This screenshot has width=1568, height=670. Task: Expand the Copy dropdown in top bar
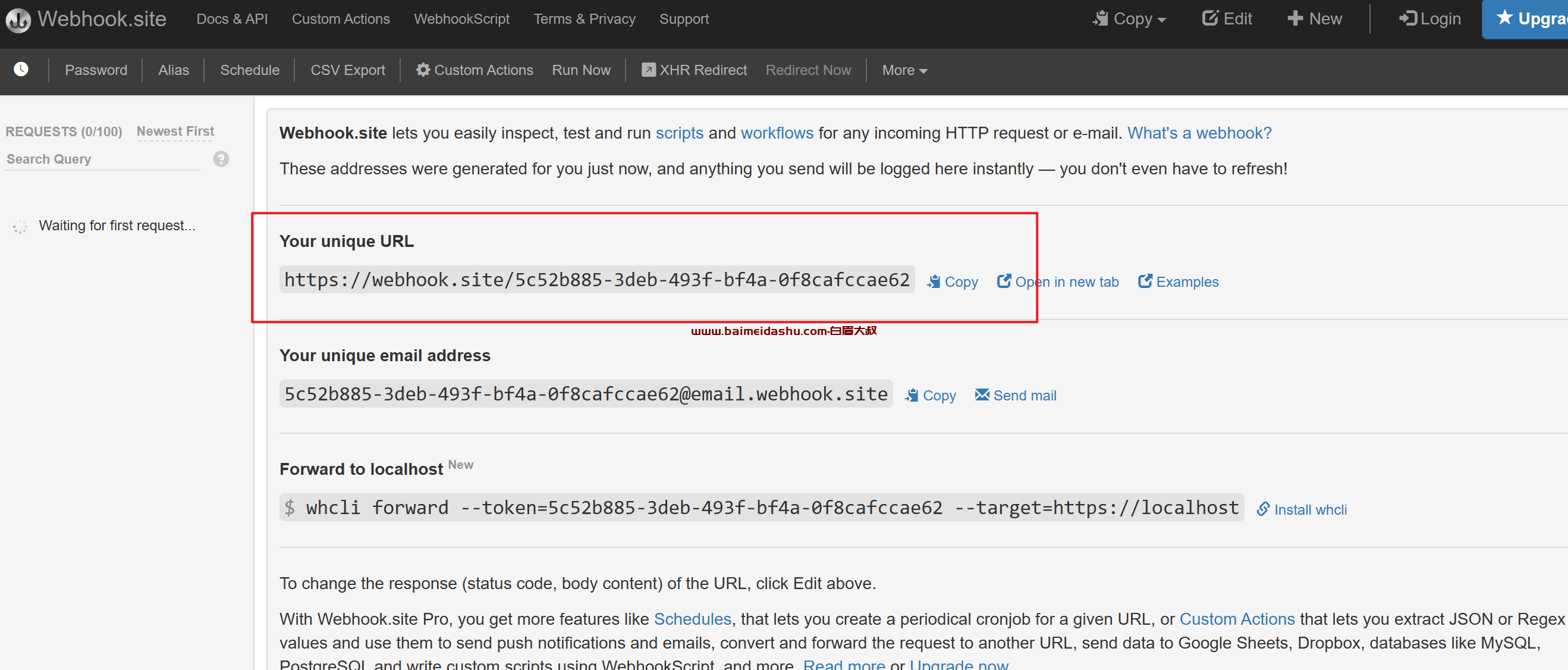[x=1130, y=19]
